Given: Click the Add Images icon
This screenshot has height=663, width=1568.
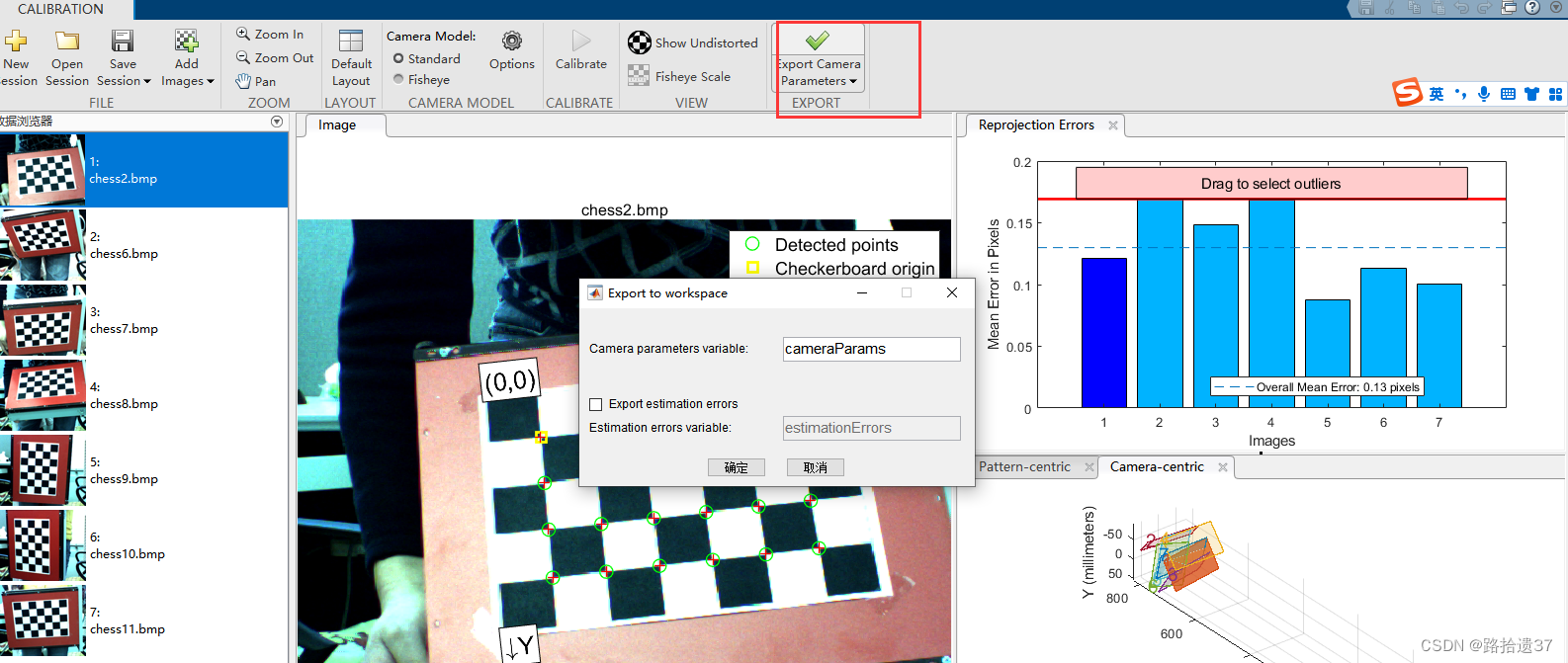Looking at the screenshot, I should (186, 41).
